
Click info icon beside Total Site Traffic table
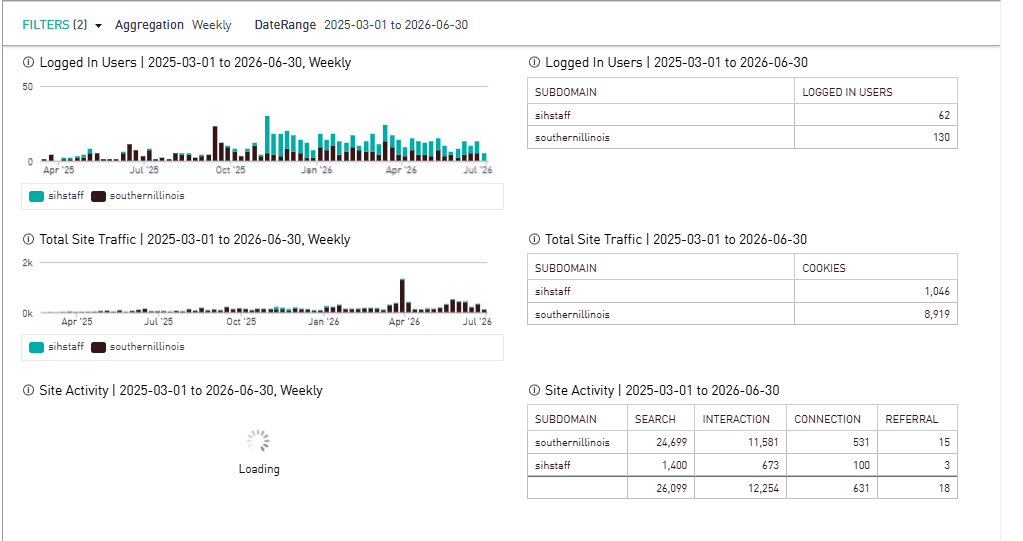tap(534, 240)
